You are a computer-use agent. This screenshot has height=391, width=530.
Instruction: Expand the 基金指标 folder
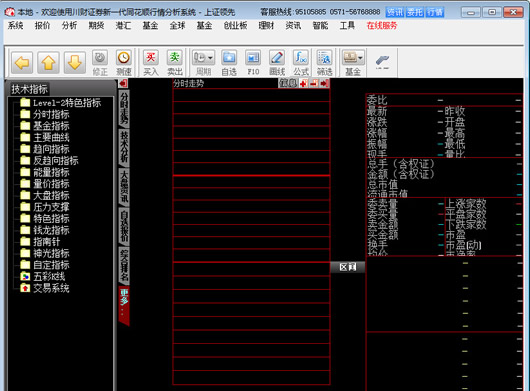click(x=45, y=126)
